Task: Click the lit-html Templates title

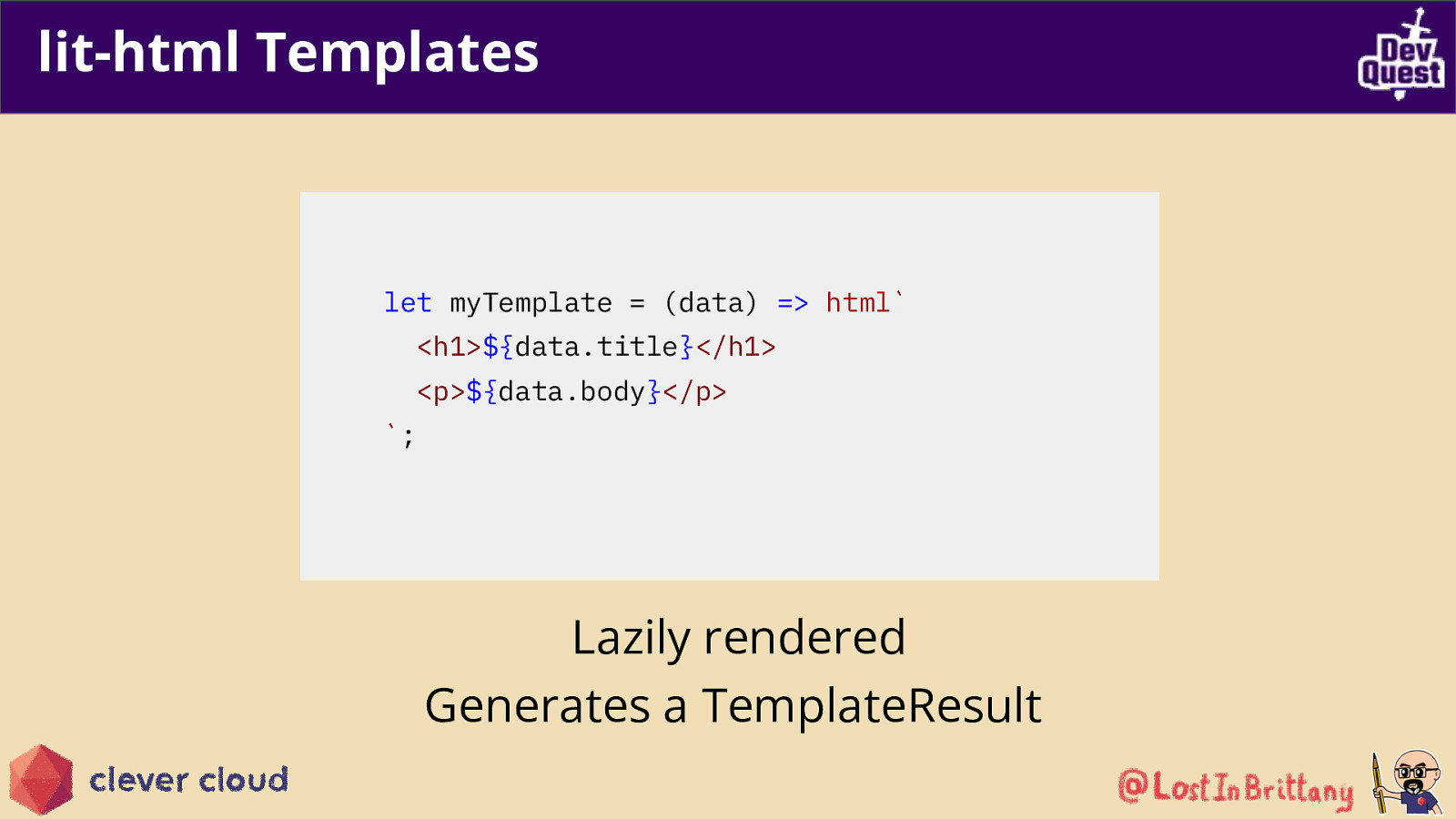Action: tap(288, 52)
